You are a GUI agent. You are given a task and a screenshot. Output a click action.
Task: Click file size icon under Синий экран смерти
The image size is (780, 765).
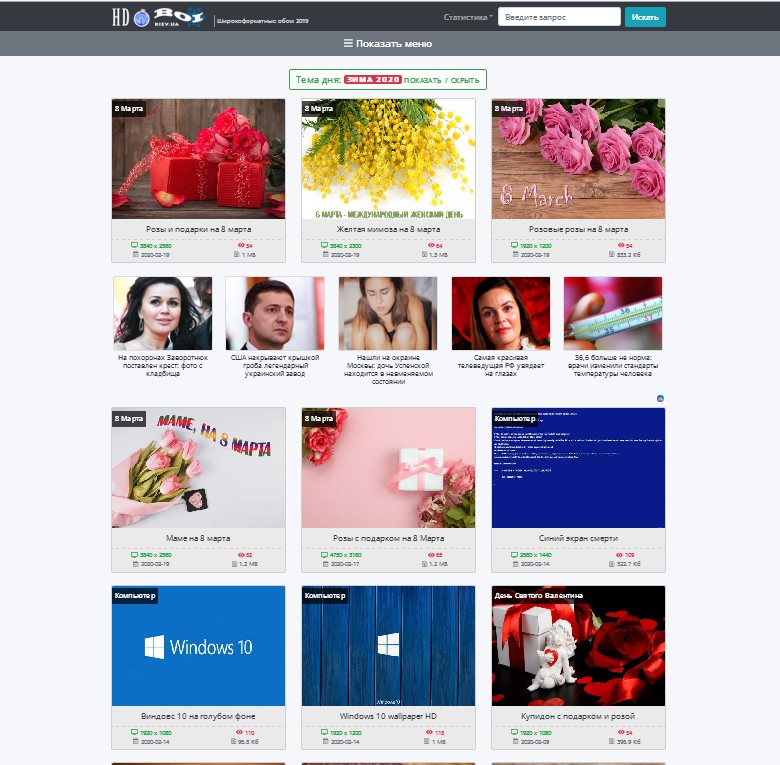click(612, 564)
